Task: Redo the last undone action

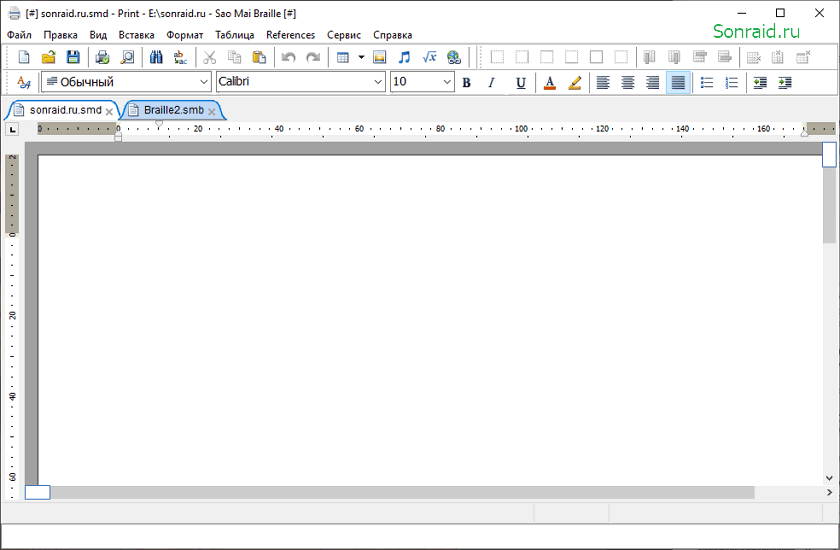Action: click(313, 57)
